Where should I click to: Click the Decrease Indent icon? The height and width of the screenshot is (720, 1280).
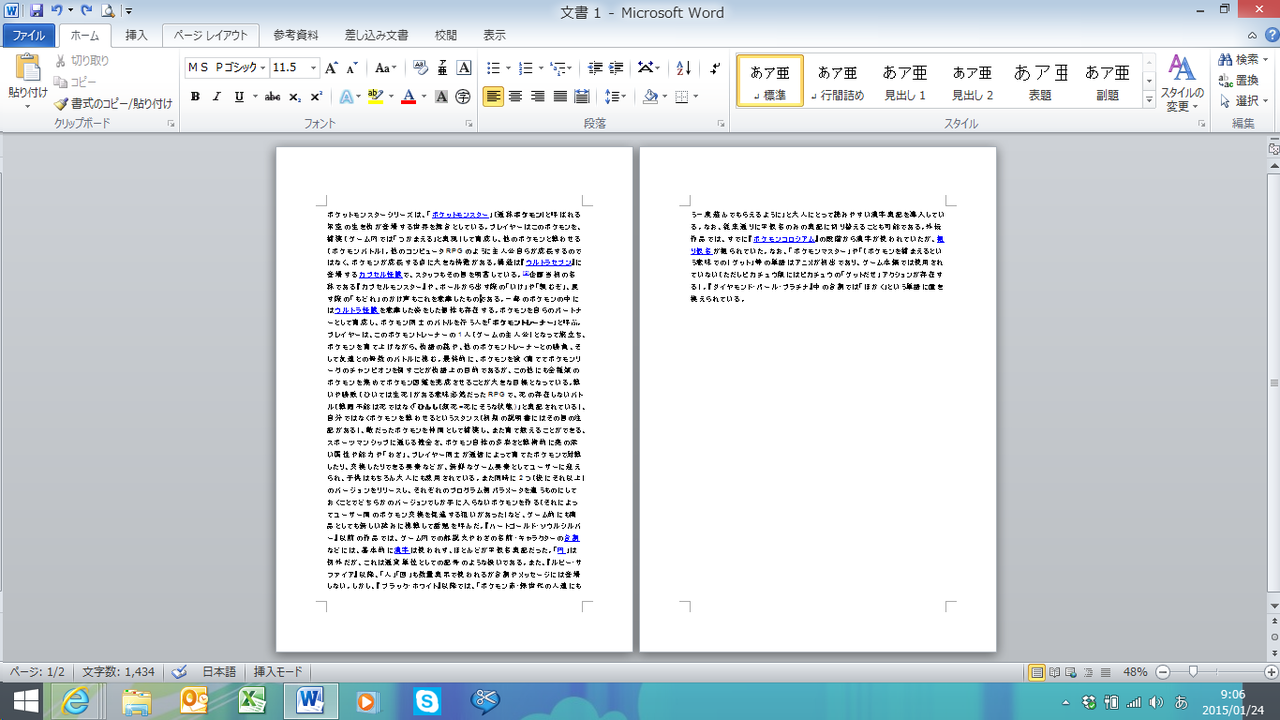pyautogui.click(x=595, y=68)
